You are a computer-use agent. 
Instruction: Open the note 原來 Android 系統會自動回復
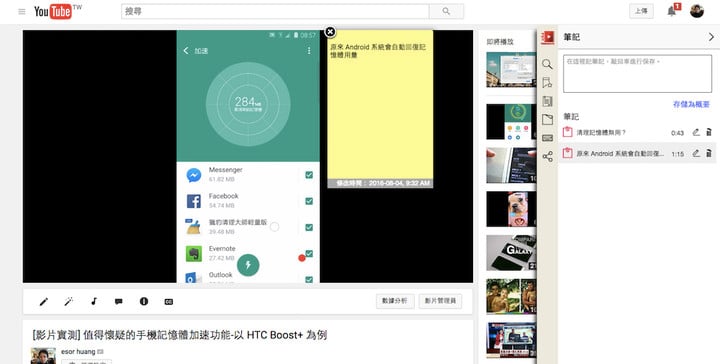[620, 154]
